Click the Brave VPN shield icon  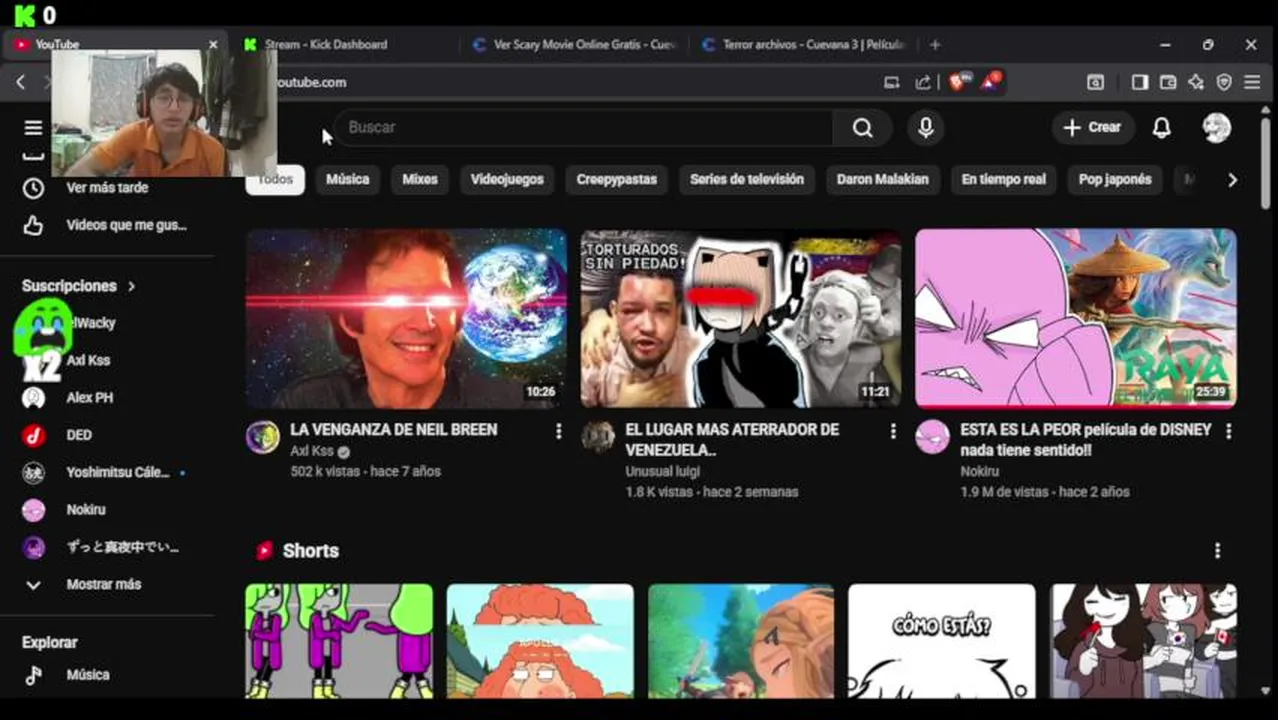pyautogui.click(x=1223, y=82)
